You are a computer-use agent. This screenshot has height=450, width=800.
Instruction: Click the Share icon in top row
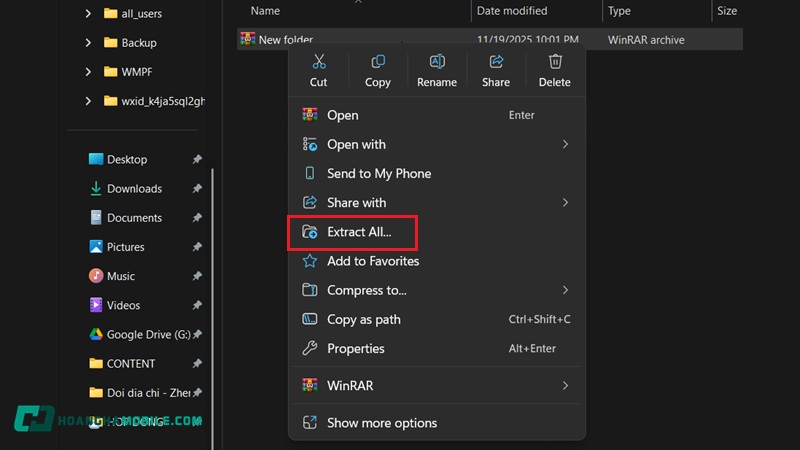pyautogui.click(x=495, y=63)
